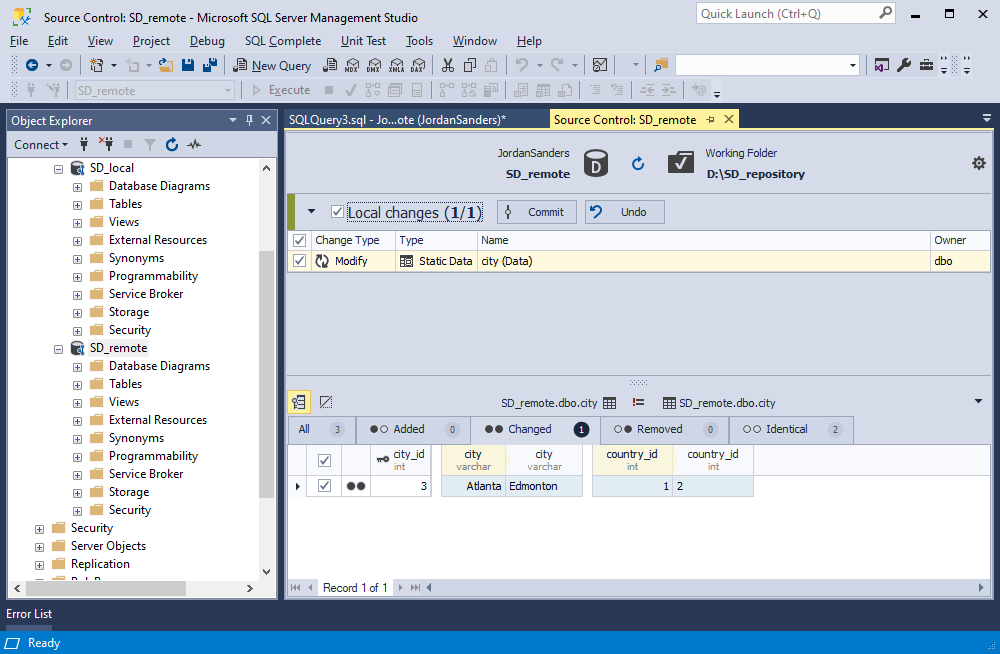Open the find combo box dropdown
1000x654 pixels.
point(852,65)
